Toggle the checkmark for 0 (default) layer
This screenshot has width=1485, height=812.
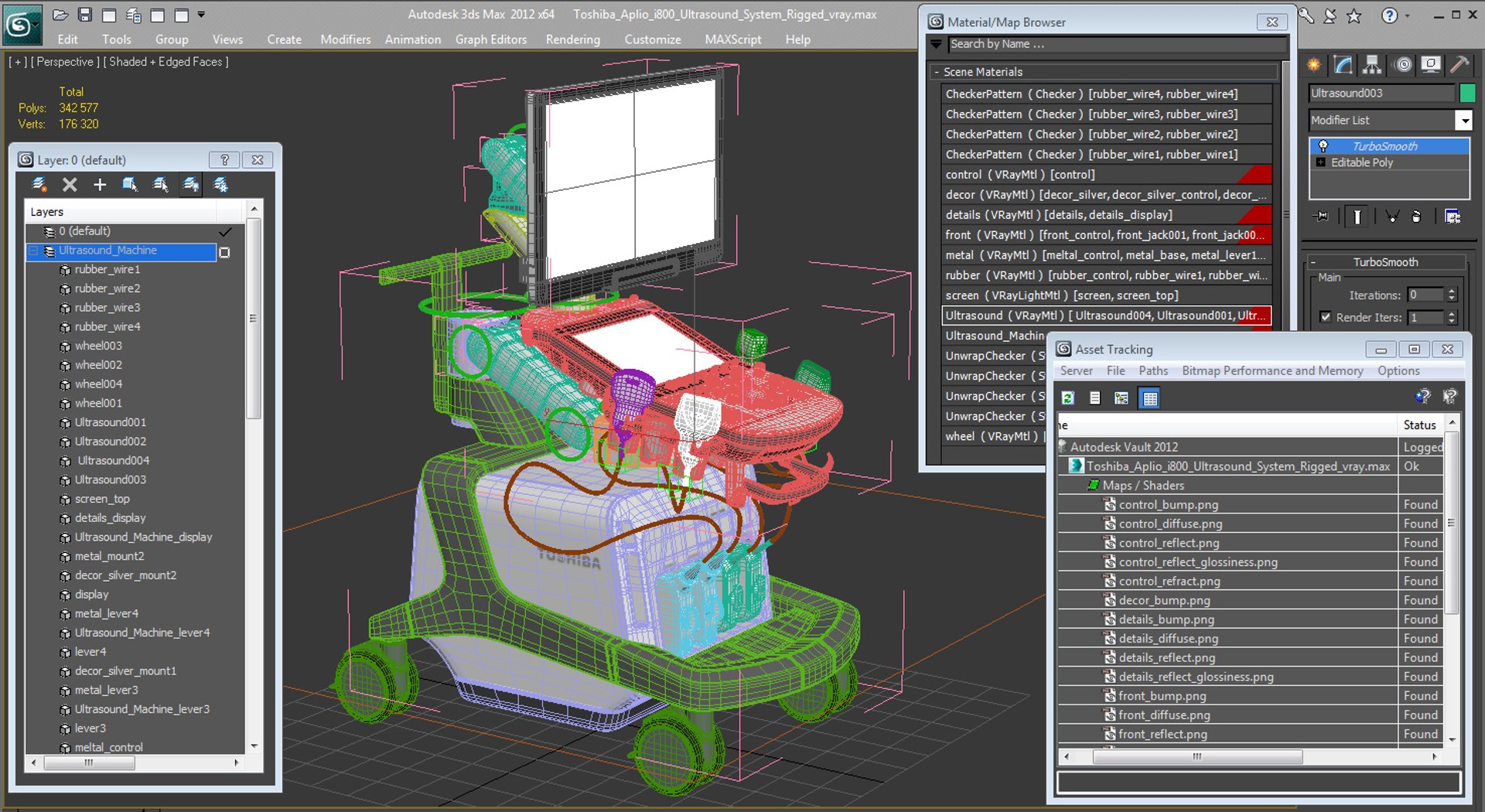(x=225, y=231)
